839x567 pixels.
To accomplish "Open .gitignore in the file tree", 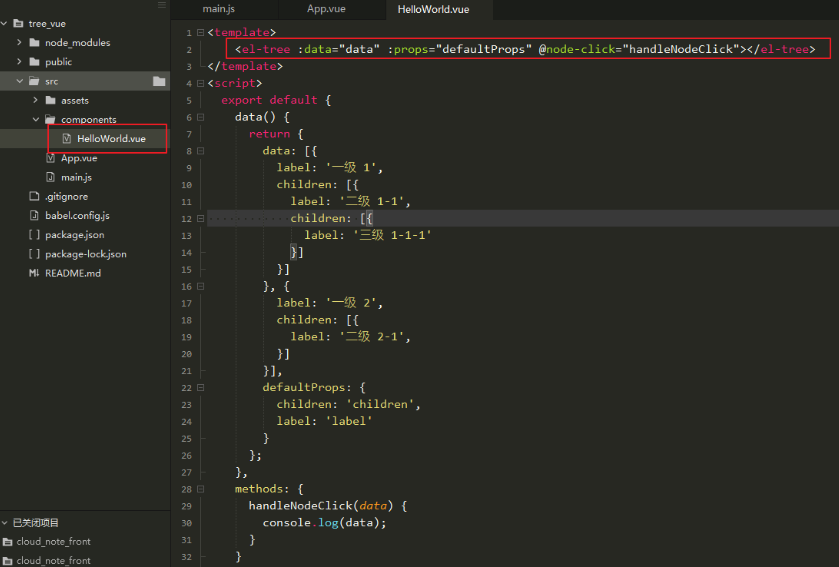I will click(x=66, y=196).
